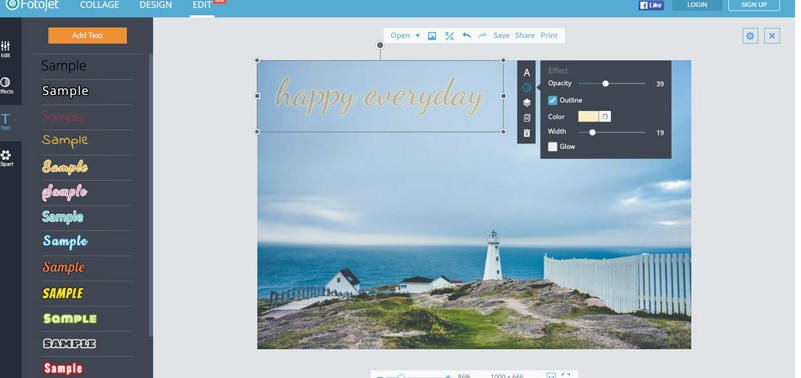Select the yellow bold italic SAMPLE style
The image size is (801, 378).
[63, 293]
